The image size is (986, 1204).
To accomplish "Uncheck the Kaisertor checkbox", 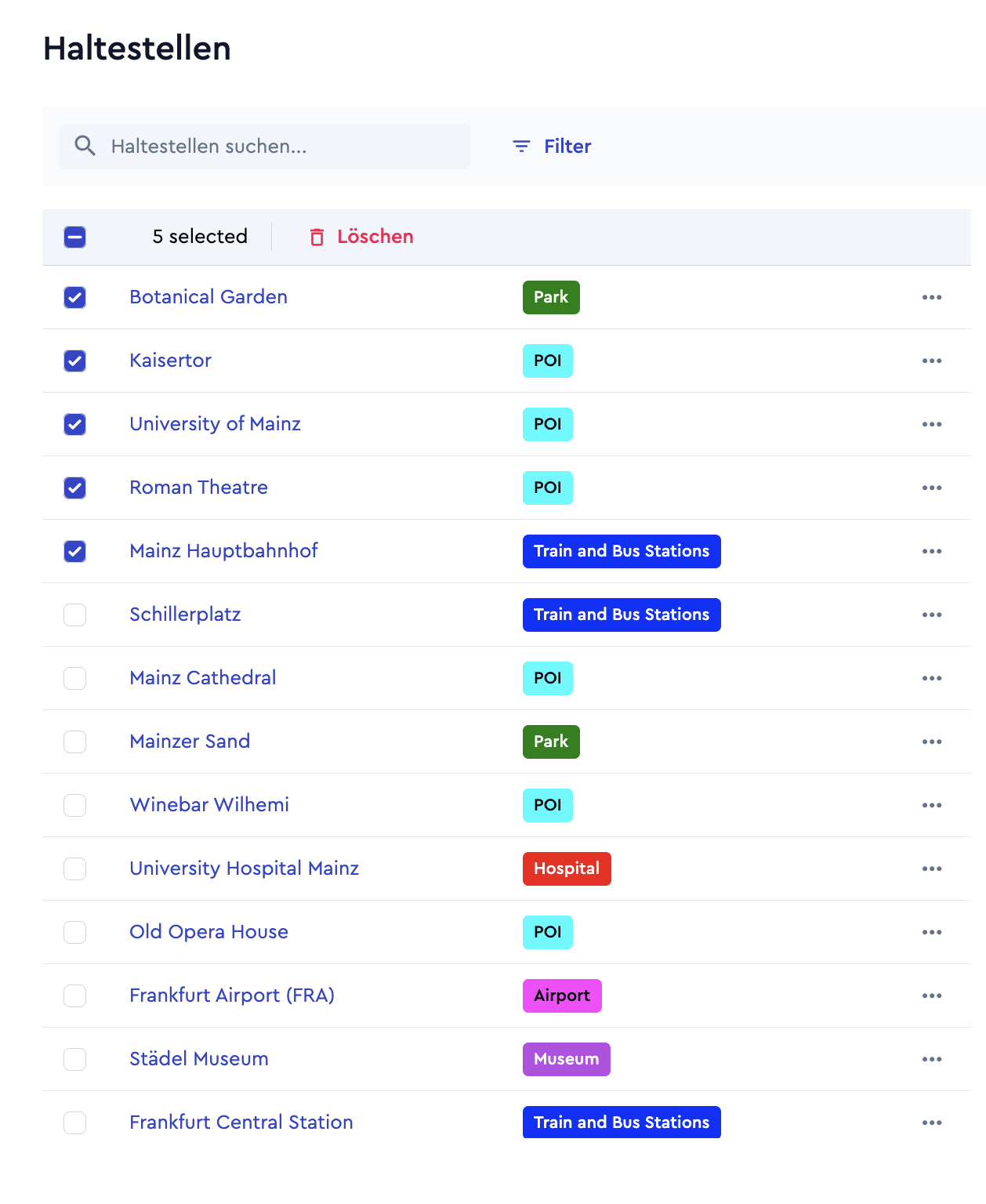I will tap(74, 361).
